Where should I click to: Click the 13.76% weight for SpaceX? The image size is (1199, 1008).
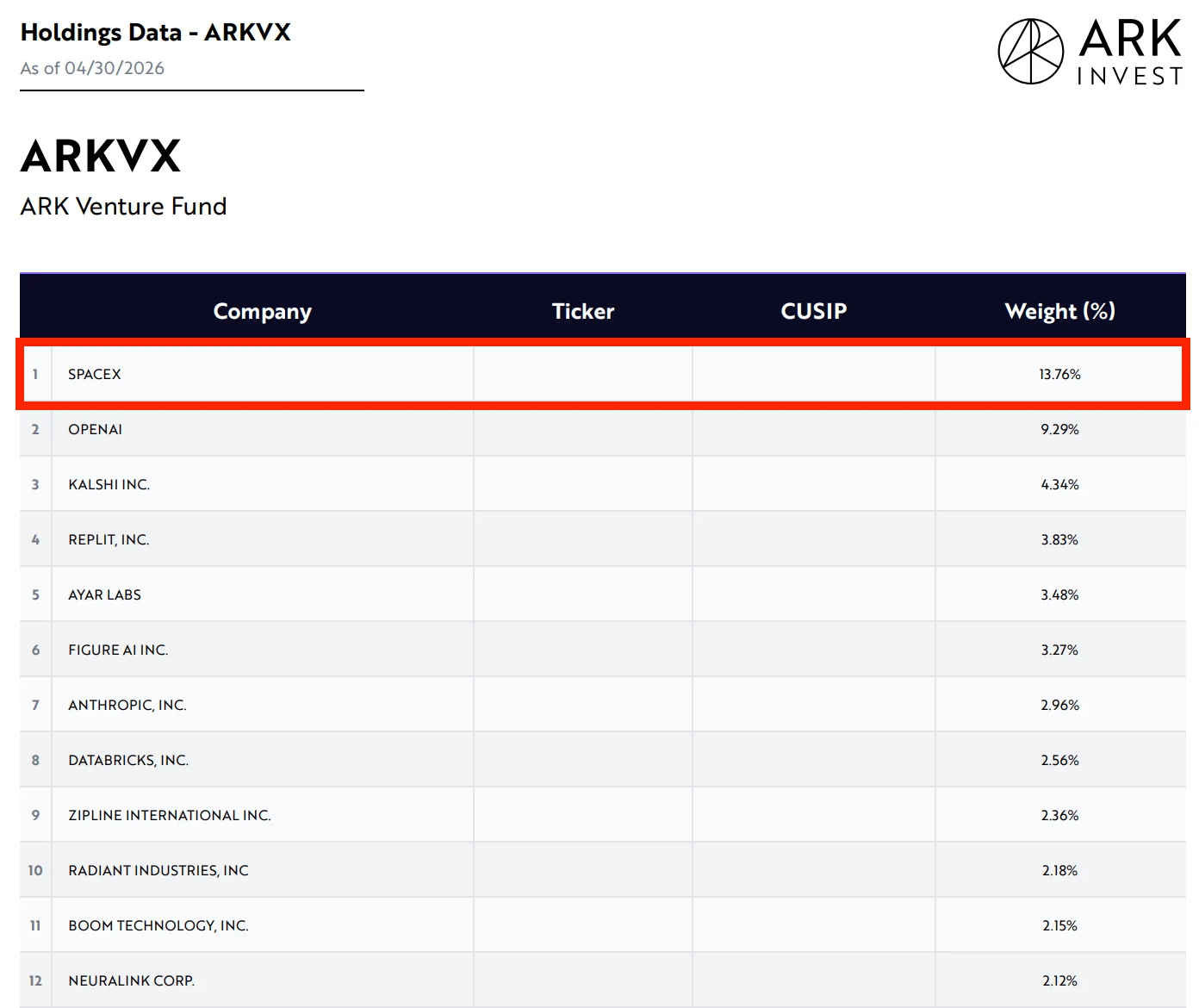pyautogui.click(x=1060, y=374)
